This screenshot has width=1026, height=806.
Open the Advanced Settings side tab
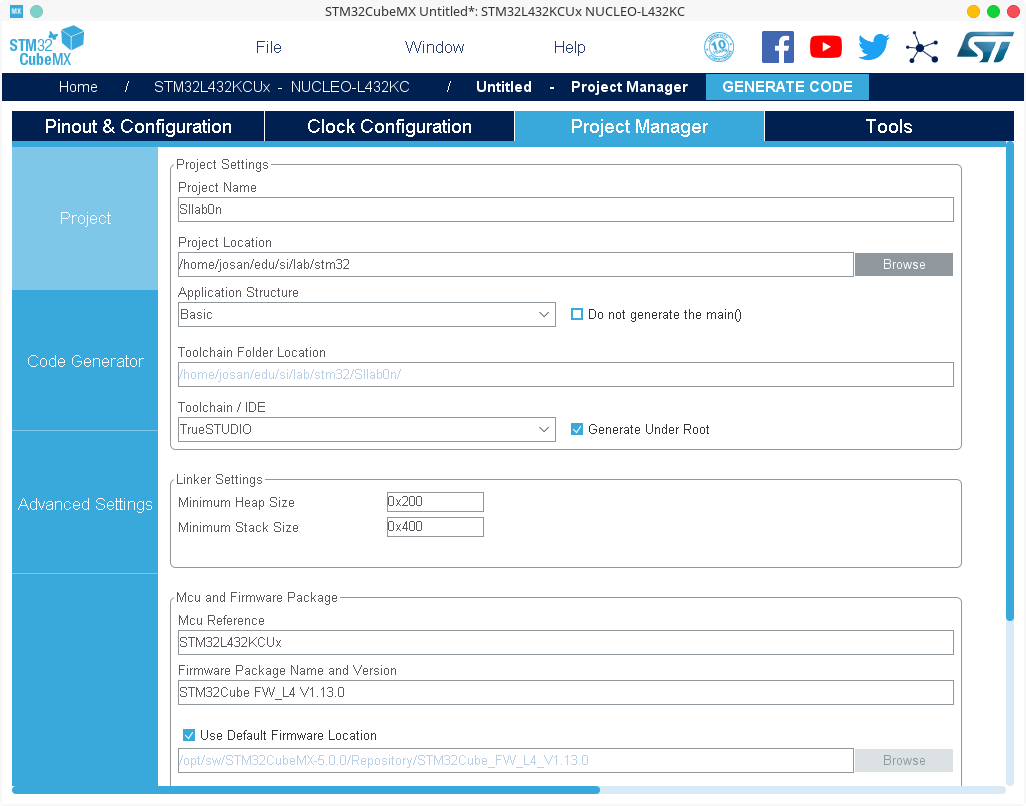[x=85, y=504]
